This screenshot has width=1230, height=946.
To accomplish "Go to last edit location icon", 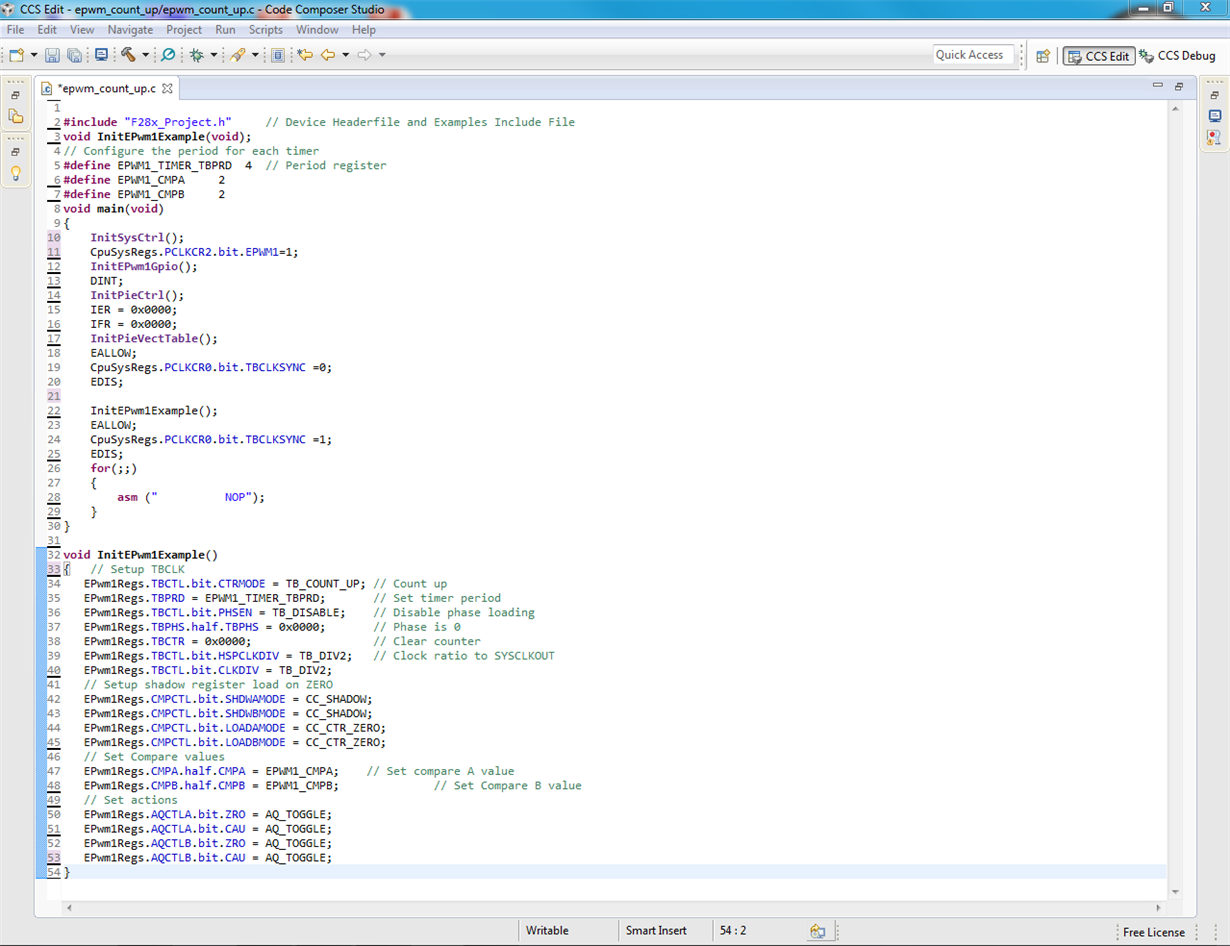I will coord(305,55).
